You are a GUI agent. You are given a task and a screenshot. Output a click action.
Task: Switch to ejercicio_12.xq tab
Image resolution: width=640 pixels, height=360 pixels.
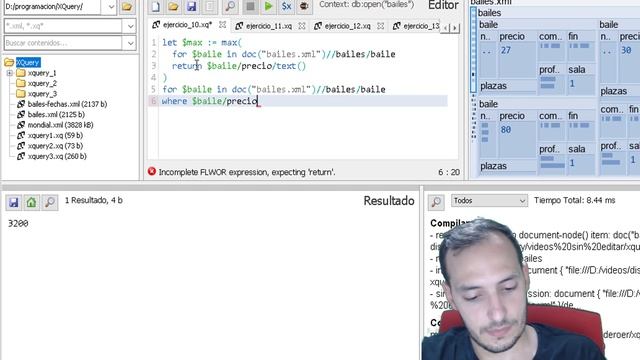(347, 26)
